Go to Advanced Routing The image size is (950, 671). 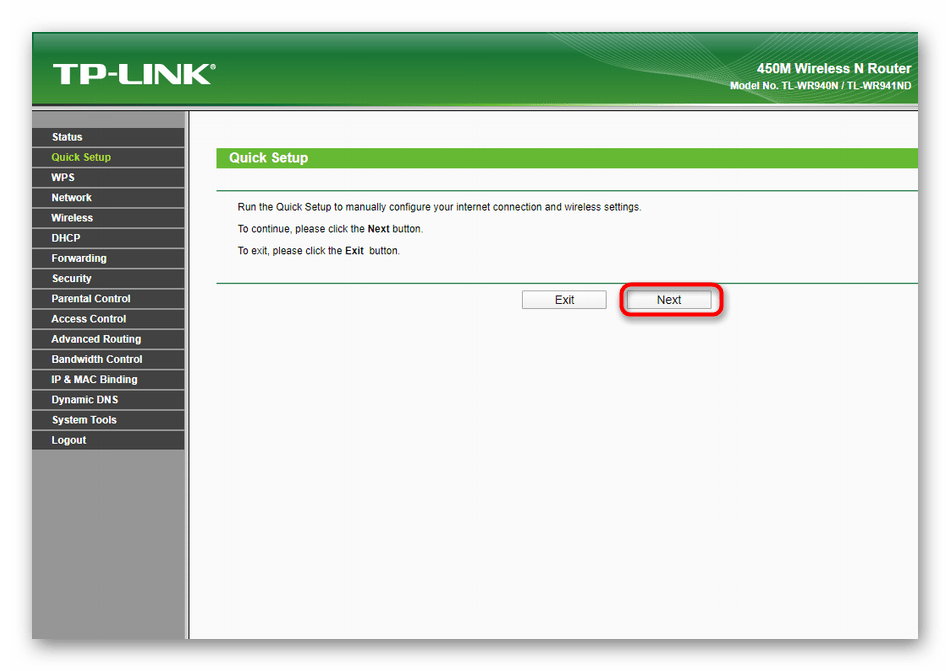click(x=108, y=339)
